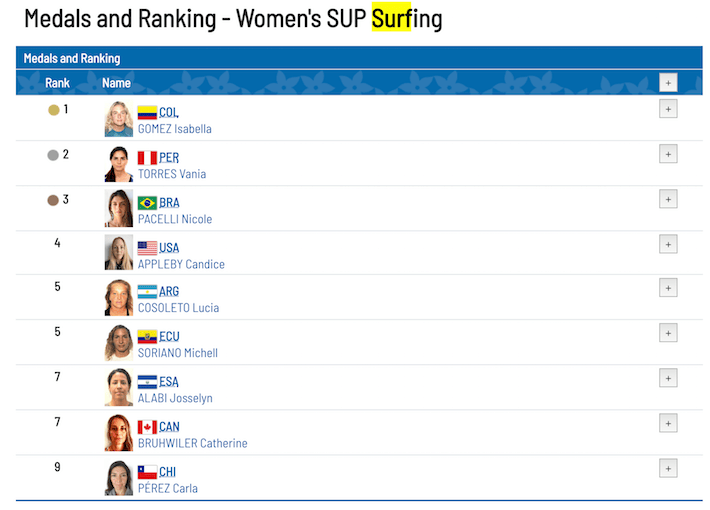Open the COL country link
Image resolution: width=710 pixels, height=510 pixels.
tap(169, 113)
